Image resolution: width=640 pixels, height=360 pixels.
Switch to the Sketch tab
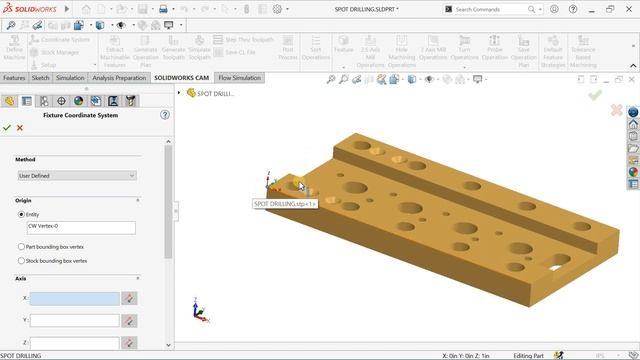[40, 78]
